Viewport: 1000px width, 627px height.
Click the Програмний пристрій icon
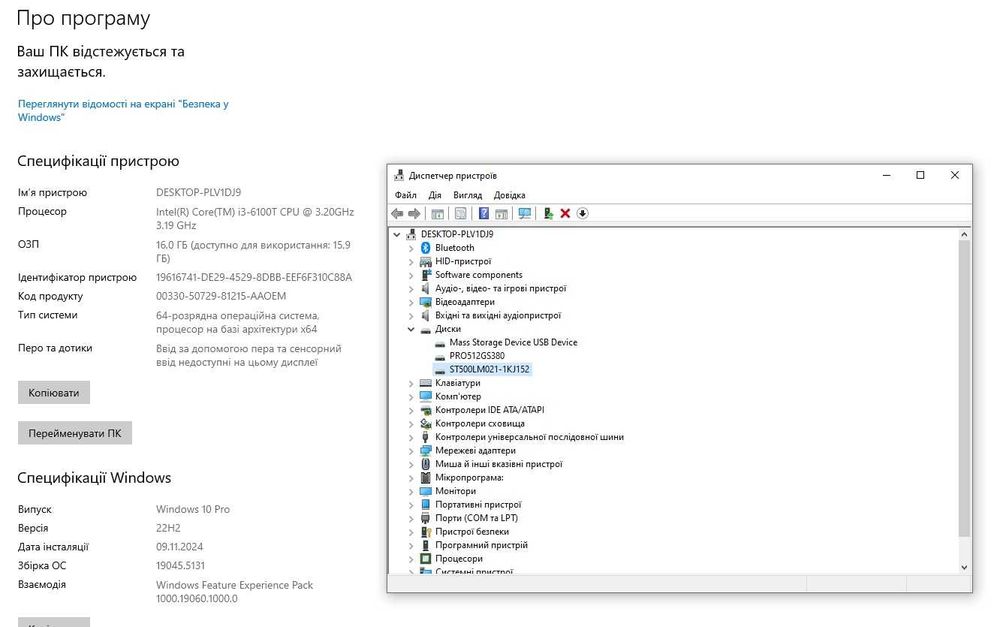click(425, 545)
